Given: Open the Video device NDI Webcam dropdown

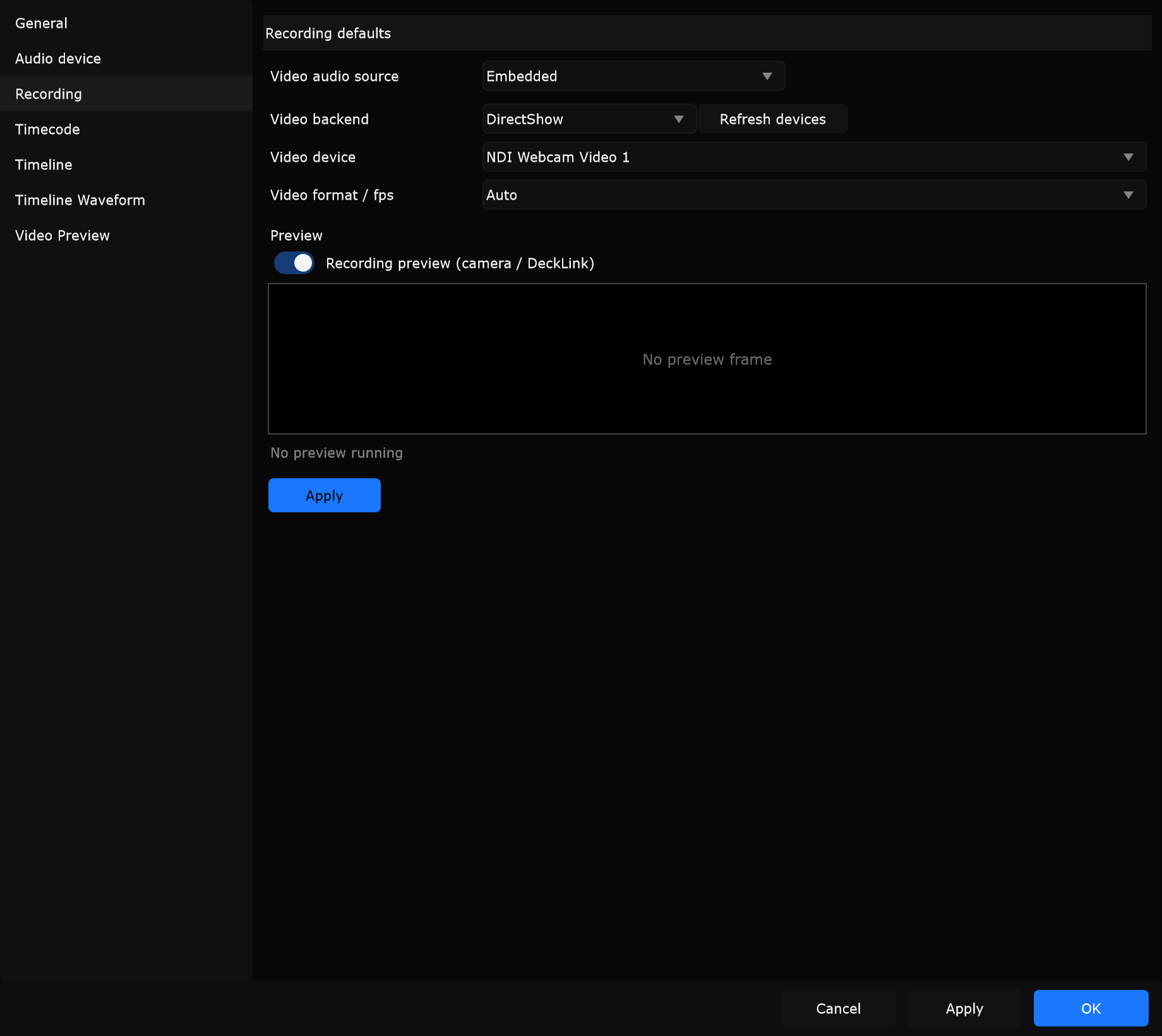Looking at the screenshot, I should pyautogui.click(x=814, y=157).
